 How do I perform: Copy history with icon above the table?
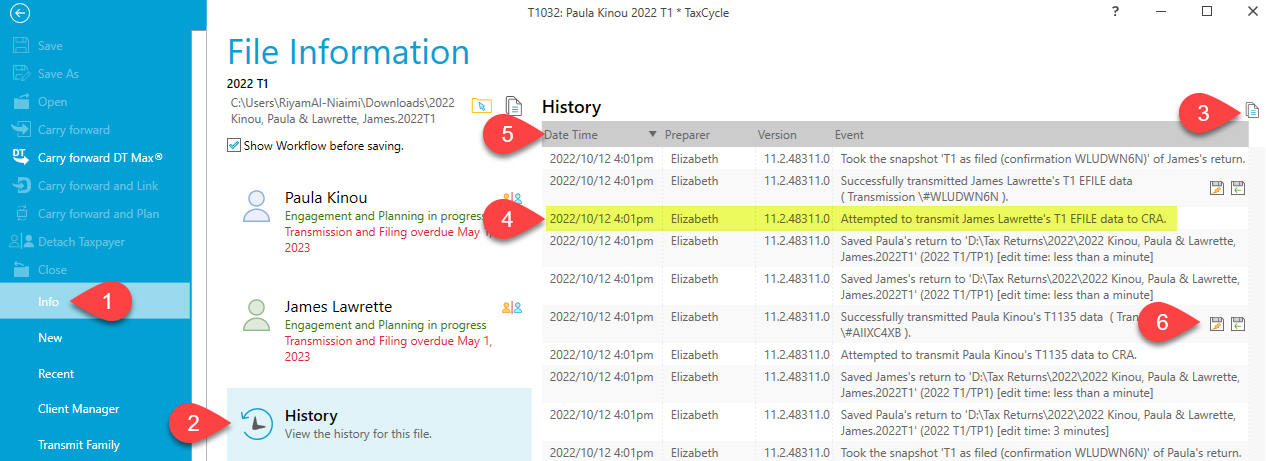1252,110
